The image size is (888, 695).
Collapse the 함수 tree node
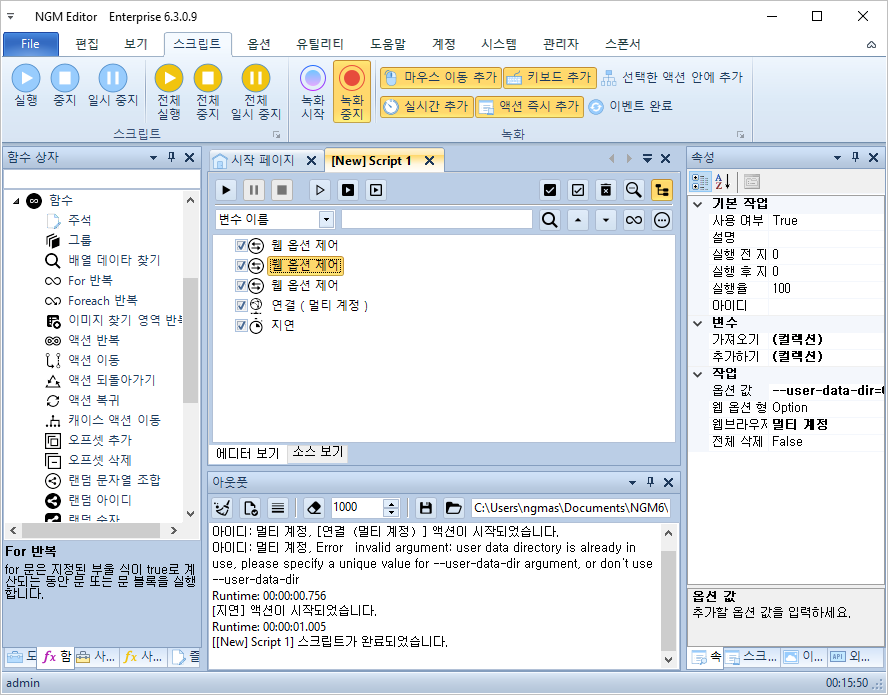[x=16, y=201]
